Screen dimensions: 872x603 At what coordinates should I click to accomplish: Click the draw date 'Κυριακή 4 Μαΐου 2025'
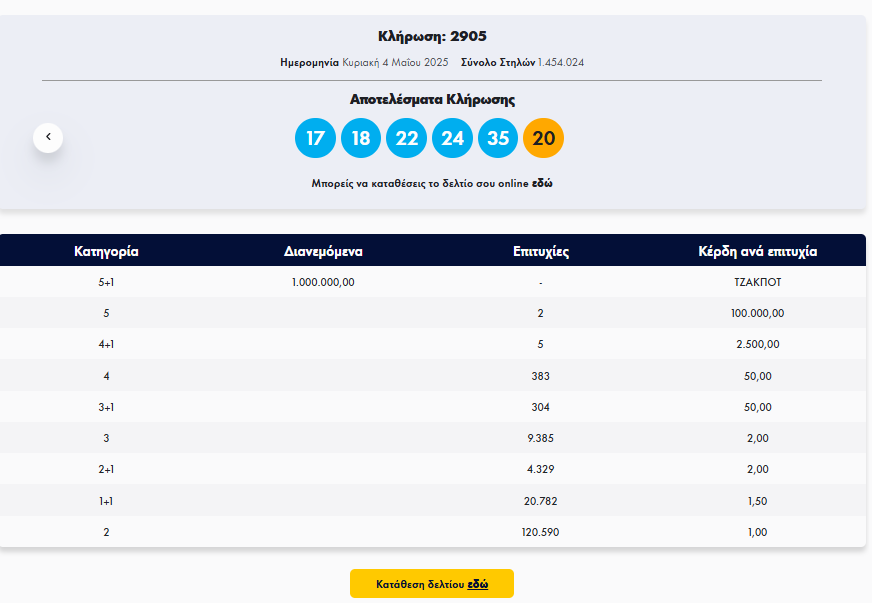395,62
